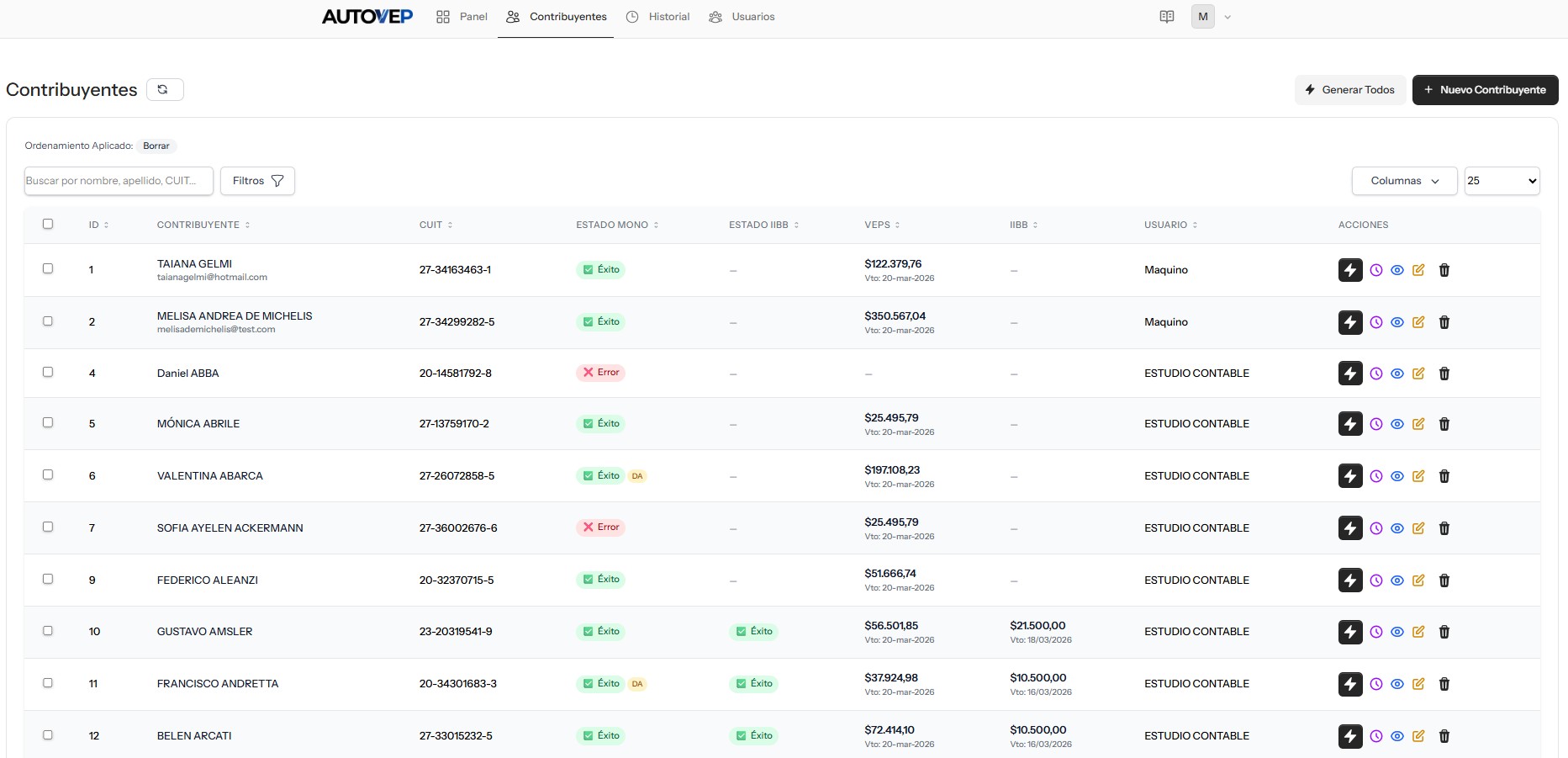Image resolution: width=1568 pixels, height=758 pixels.
Task: Delete VALENTINA ABARCA using trash icon
Action: (1444, 476)
